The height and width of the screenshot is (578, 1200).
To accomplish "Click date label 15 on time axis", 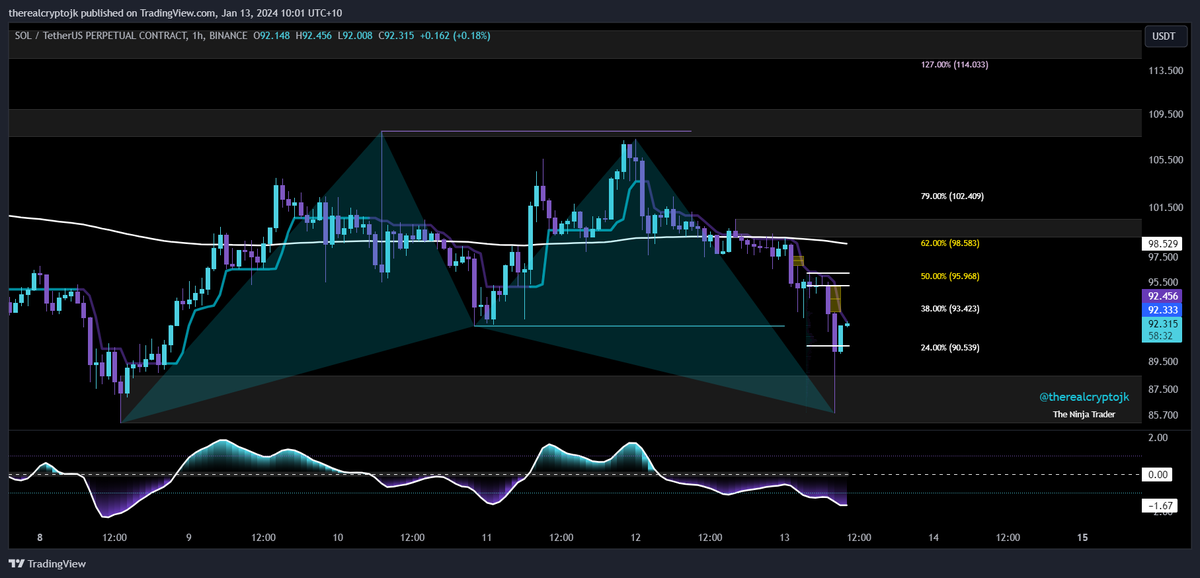I will point(1083,537).
